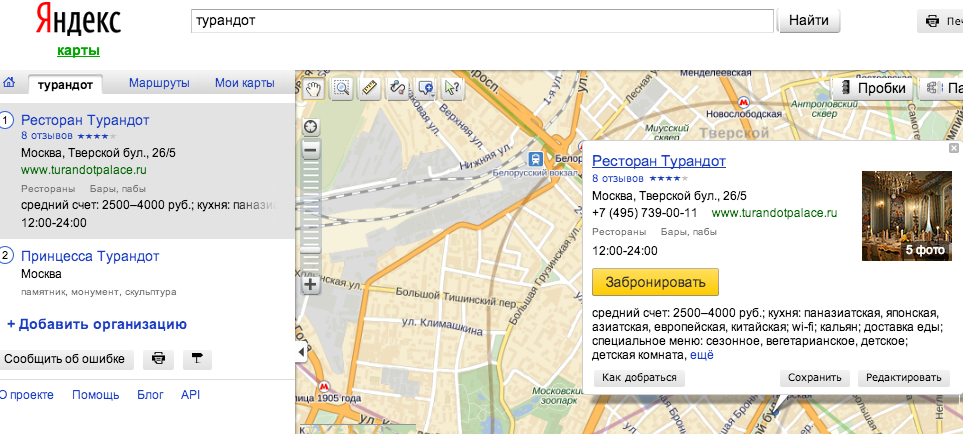Click Редактировать button in popup
Screen dimensions: 963x434
[903, 378]
